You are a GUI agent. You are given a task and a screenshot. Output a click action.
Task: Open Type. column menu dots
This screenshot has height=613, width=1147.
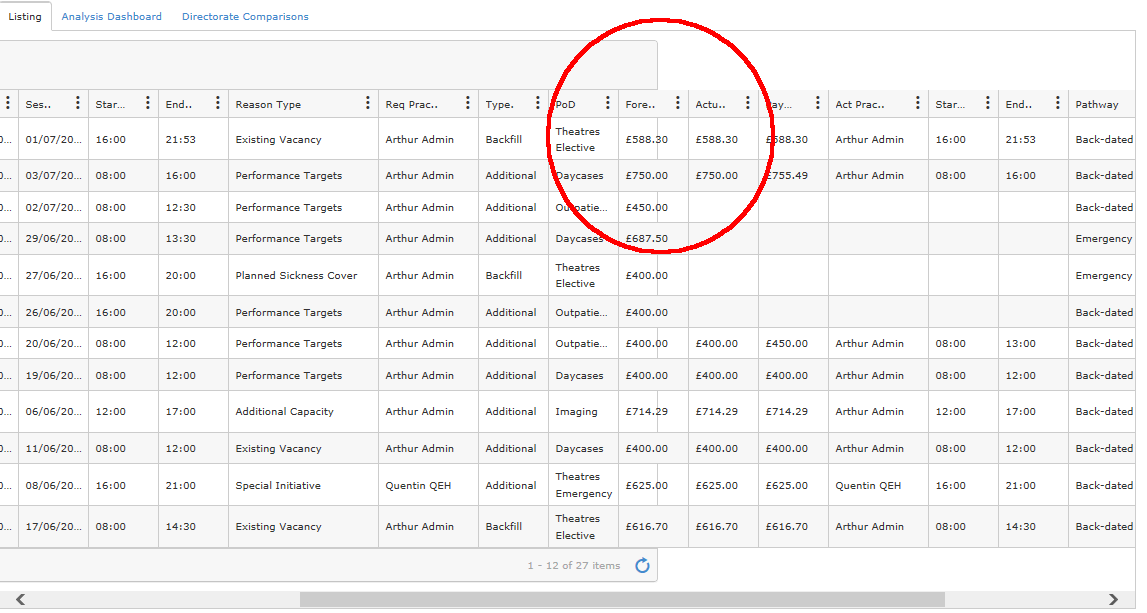(537, 103)
